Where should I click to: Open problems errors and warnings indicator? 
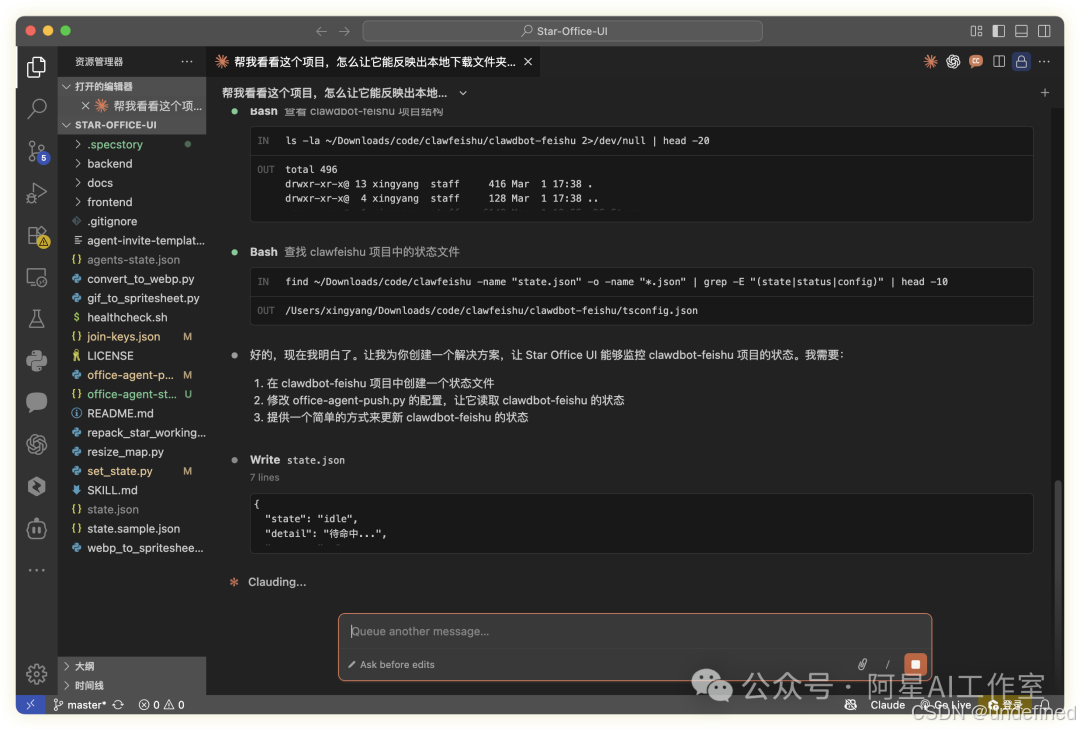tap(162, 705)
